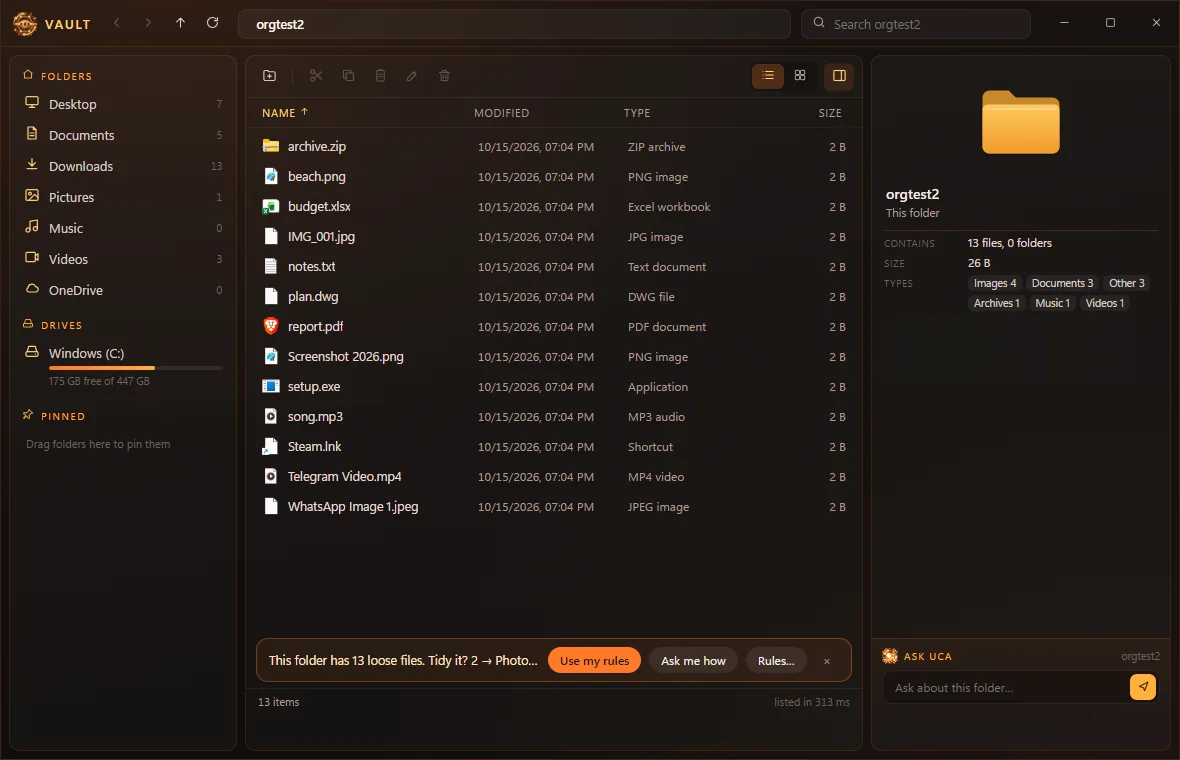The image size is (1180, 760).
Task: Click the PDF document type cell
Action: 667,327
